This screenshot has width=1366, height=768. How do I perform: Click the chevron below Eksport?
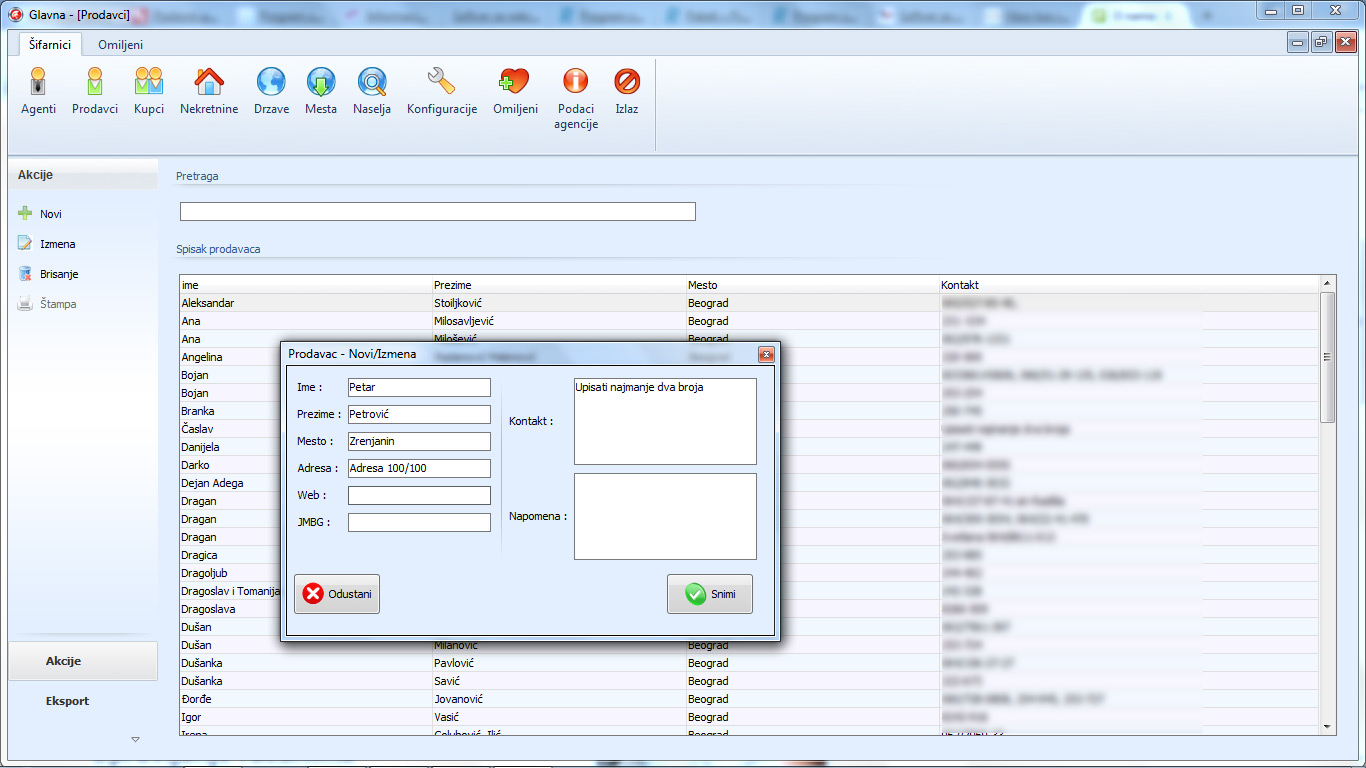pyautogui.click(x=136, y=739)
